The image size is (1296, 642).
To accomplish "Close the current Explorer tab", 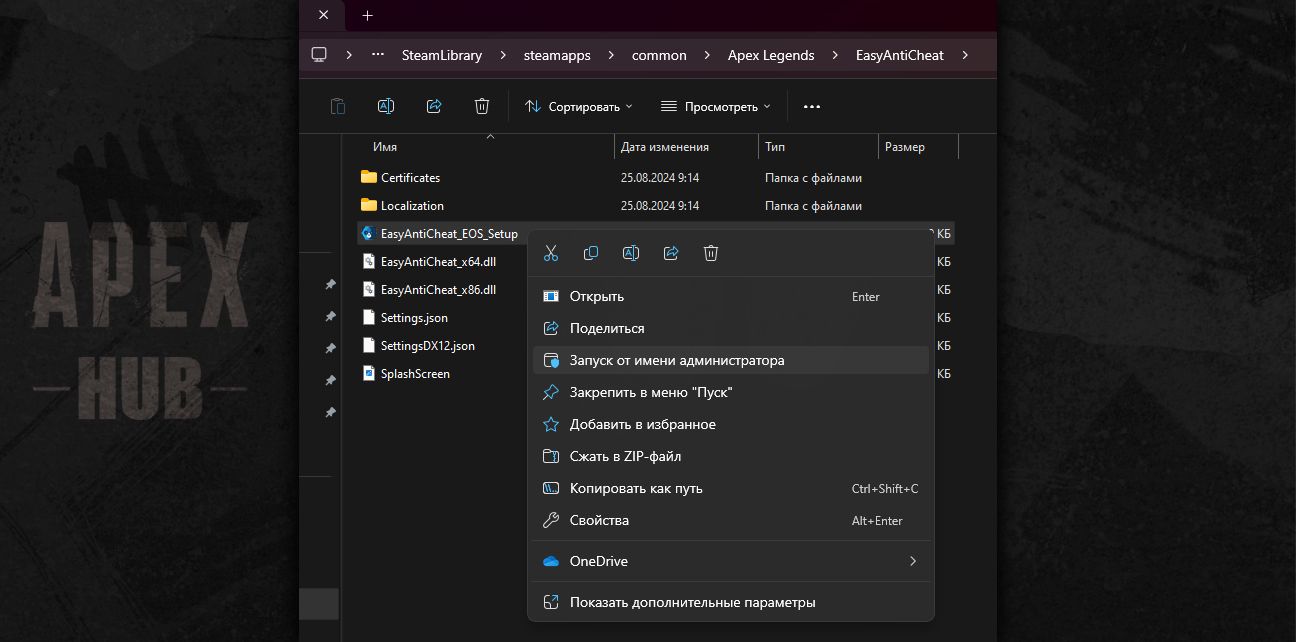I will click(323, 15).
